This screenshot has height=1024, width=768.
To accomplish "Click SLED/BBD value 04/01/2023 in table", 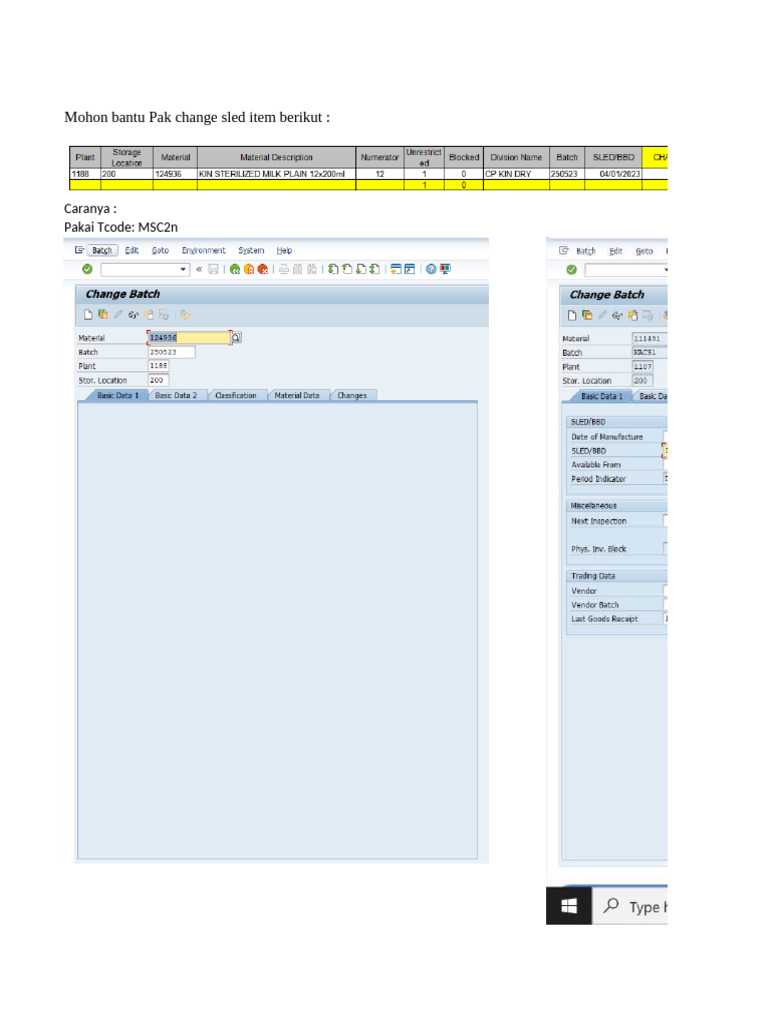I will click(613, 174).
